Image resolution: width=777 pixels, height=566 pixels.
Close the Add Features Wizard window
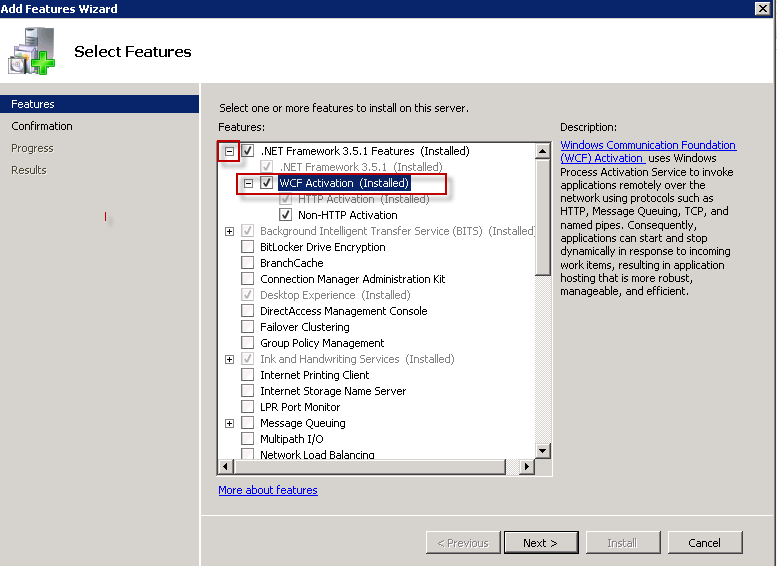coord(763,8)
